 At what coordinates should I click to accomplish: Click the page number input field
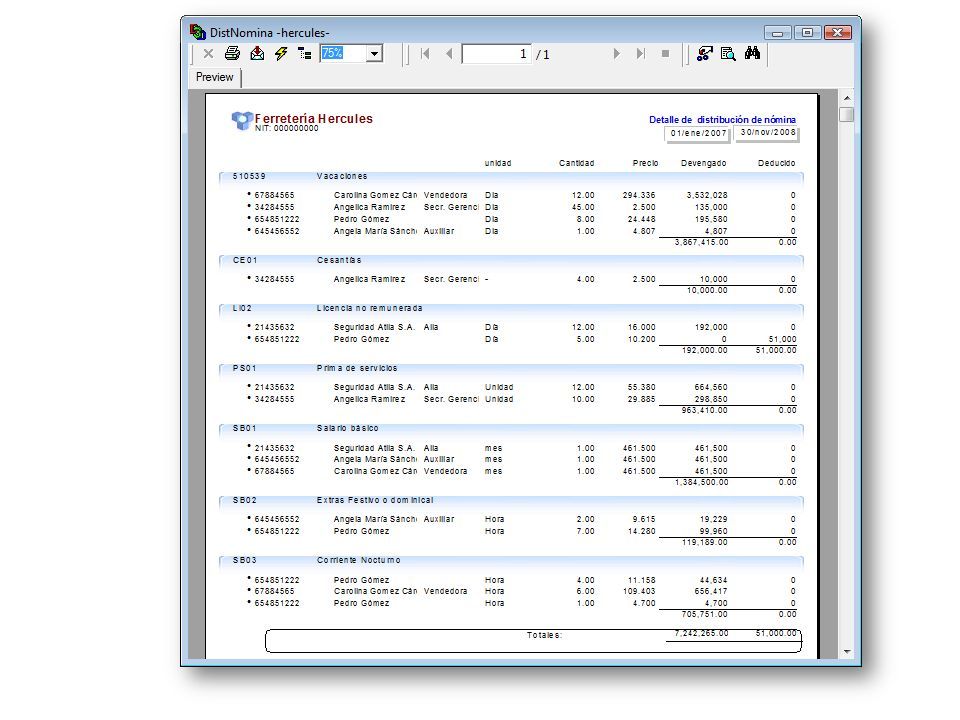pos(497,54)
